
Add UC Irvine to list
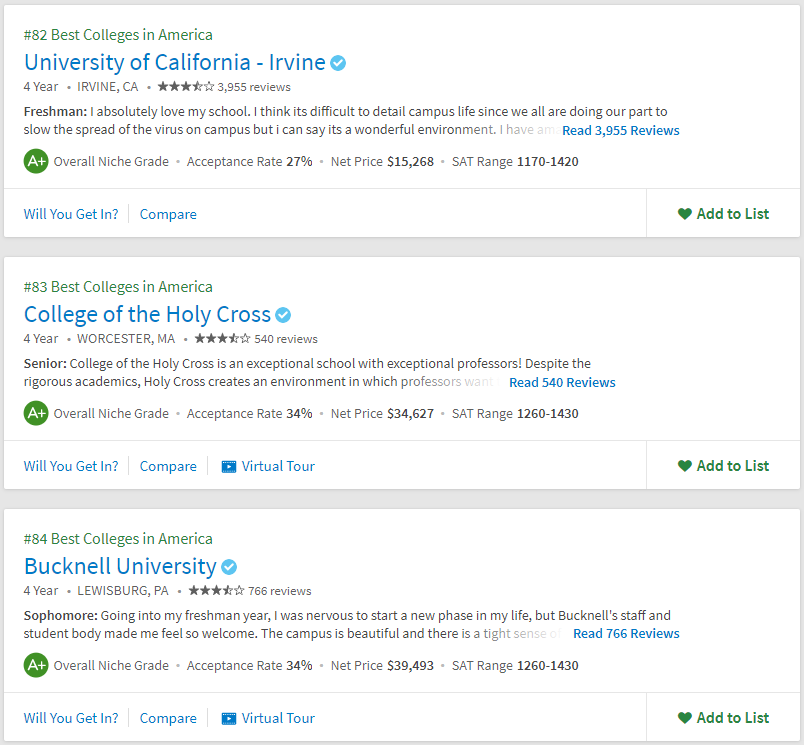coord(723,213)
